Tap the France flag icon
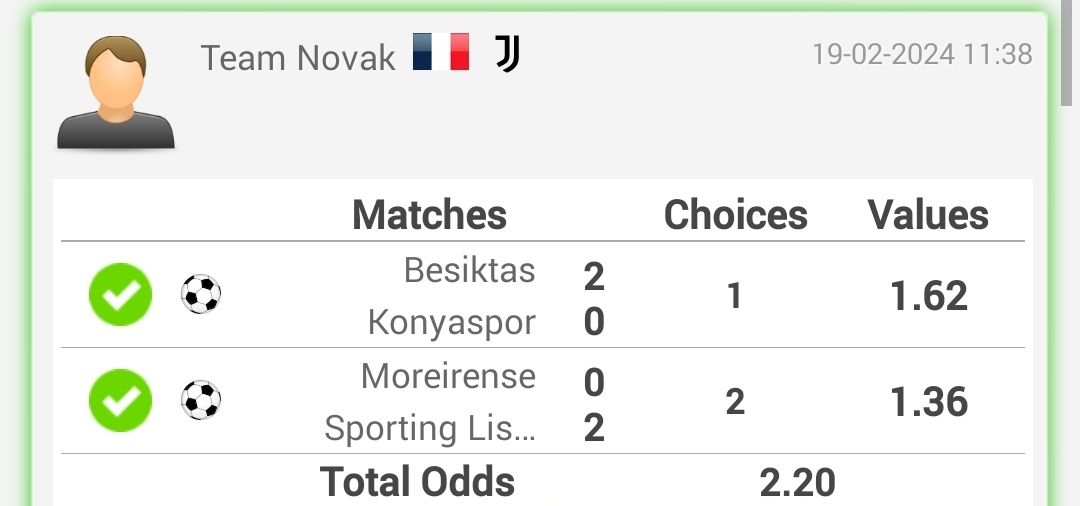 pyautogui.click(x=441, y=52)
